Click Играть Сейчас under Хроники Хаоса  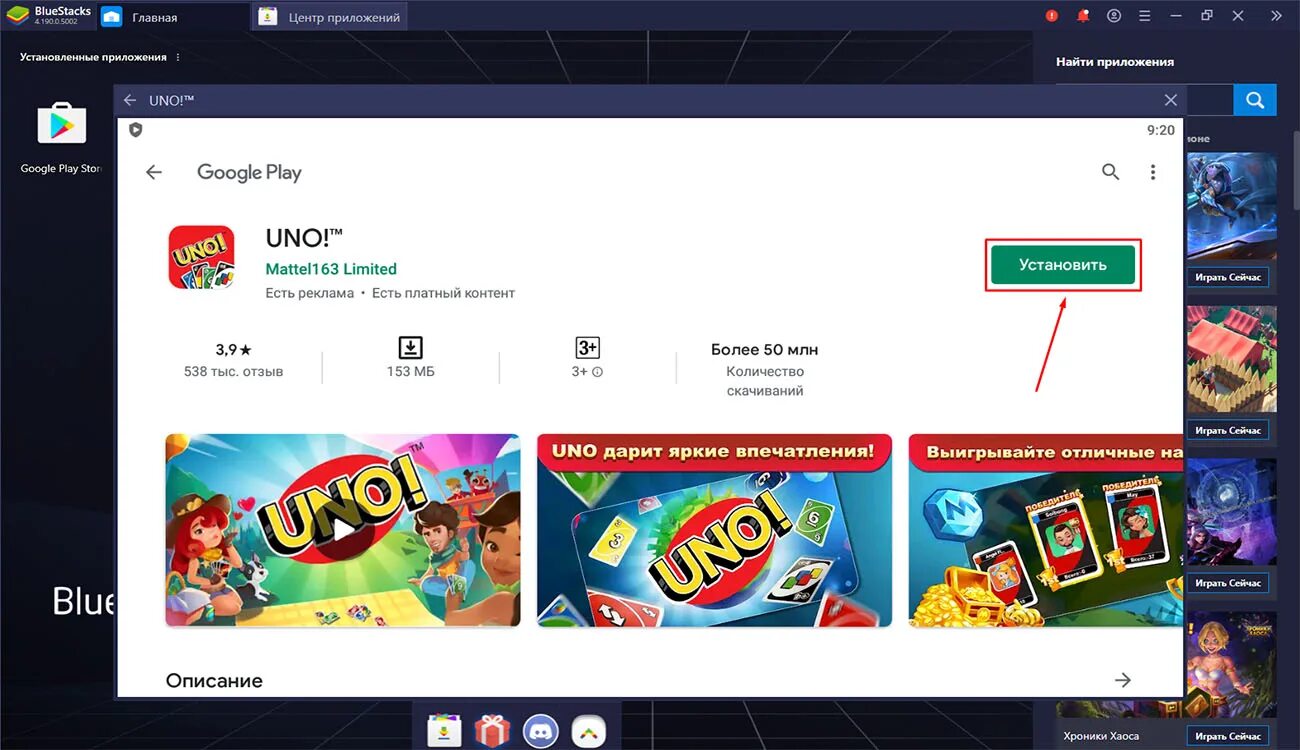(1228, 736)
